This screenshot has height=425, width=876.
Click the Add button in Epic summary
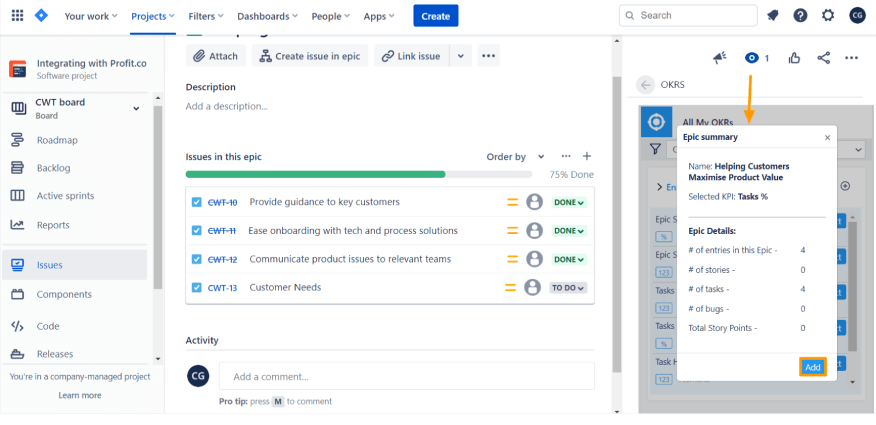[x=813, y=367]
